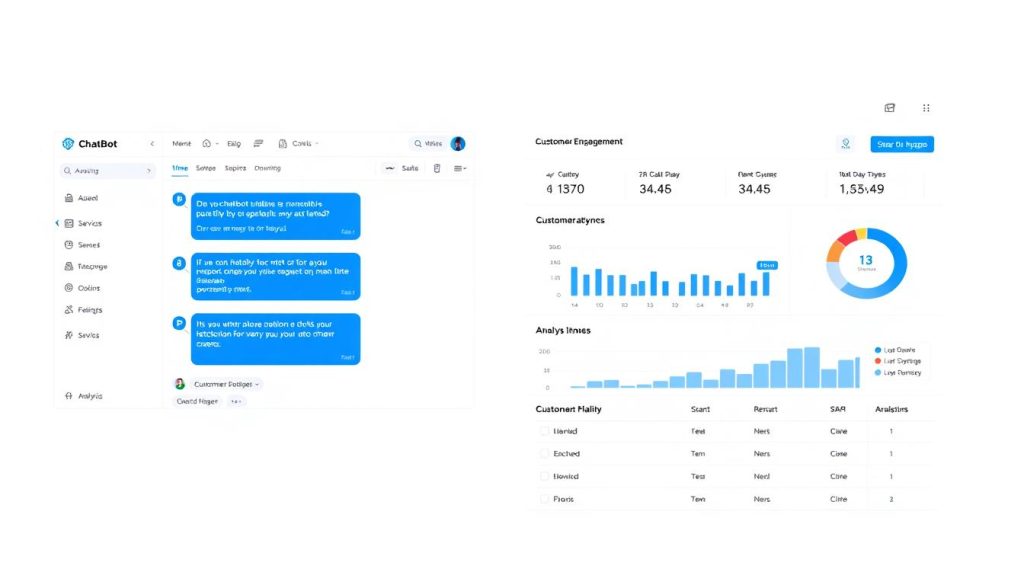Collapse the sidebar using the left chevron
This screenshot has height=585, width=1024.
tap(152, 143)
